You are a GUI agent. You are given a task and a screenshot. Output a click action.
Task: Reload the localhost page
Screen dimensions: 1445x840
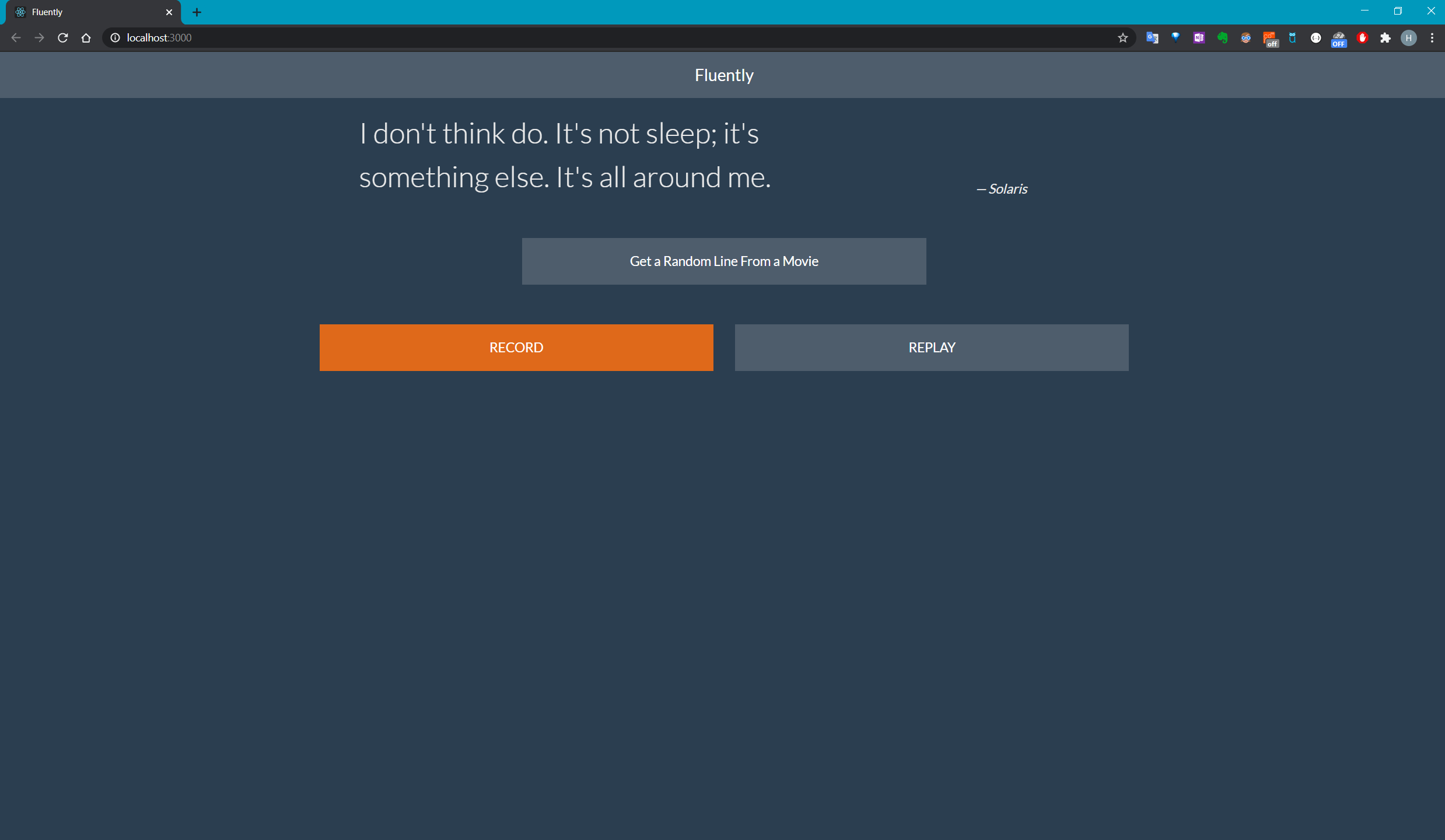coord(63,38)
